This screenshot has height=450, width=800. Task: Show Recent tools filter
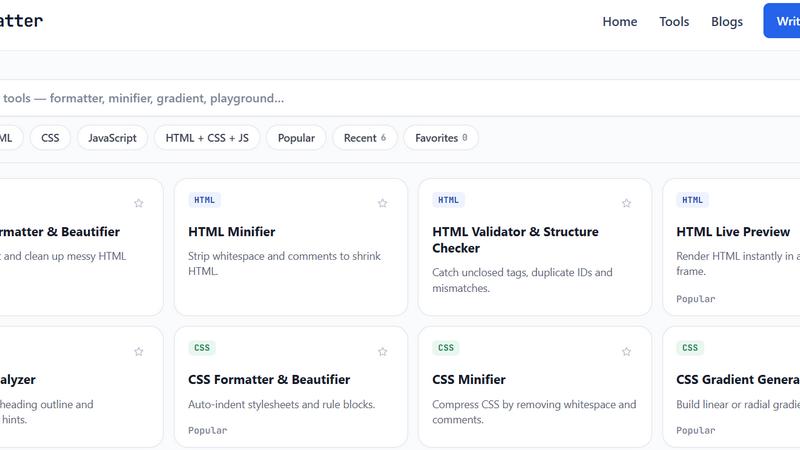pos(365,138)
